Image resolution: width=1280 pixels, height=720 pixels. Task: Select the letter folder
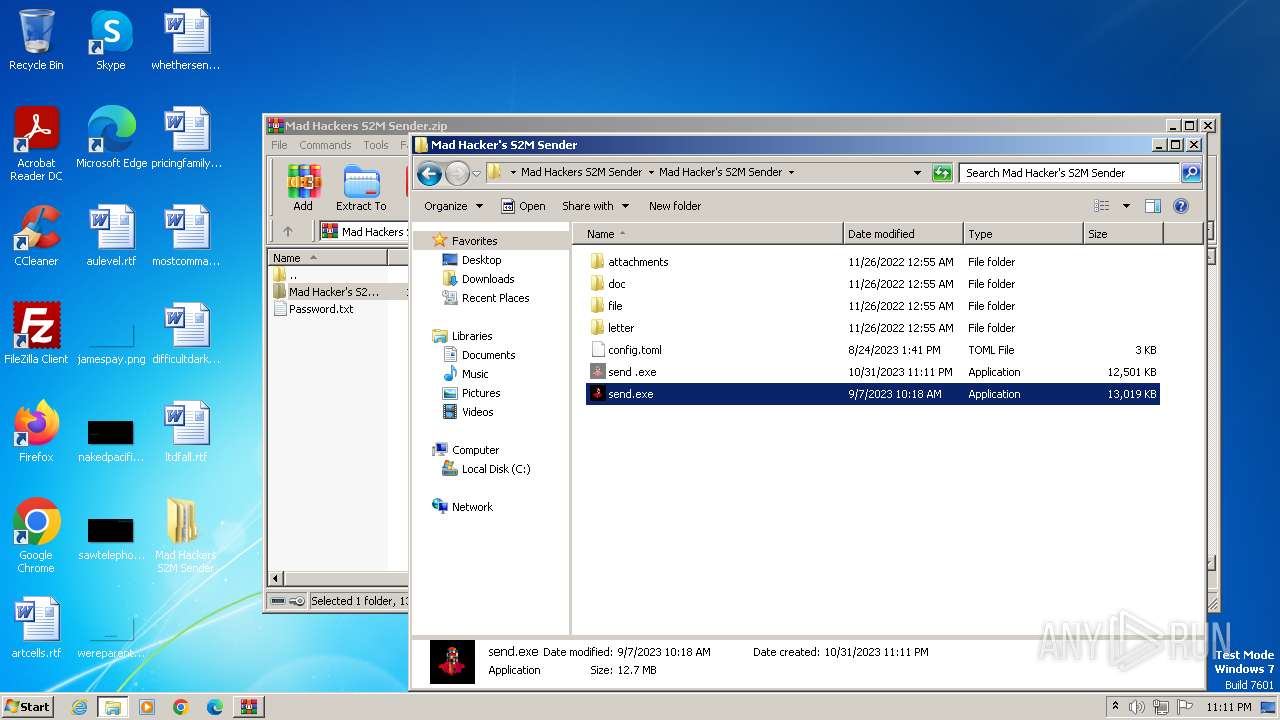[x=872, y=328]
